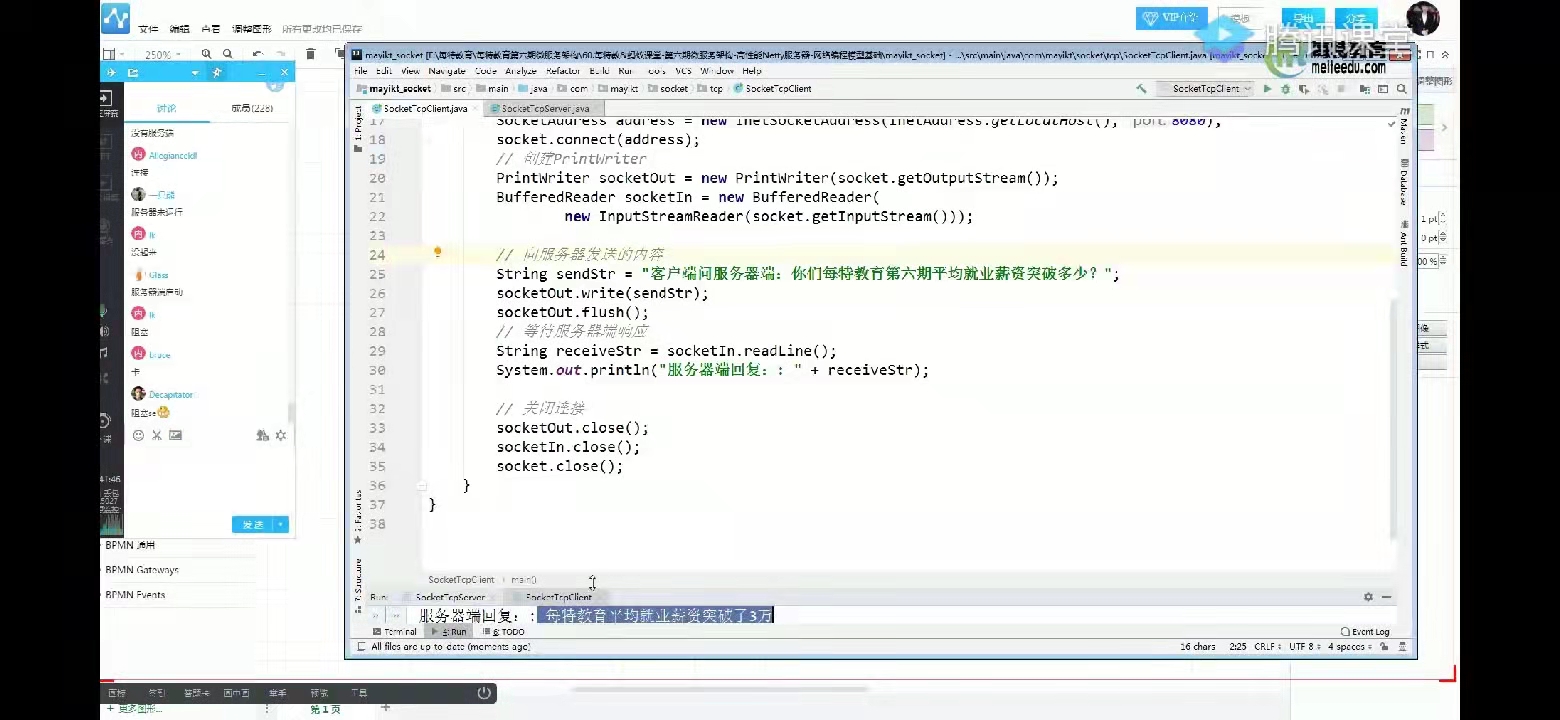Open the Code menu in IntelliJ
The image size is (1560, 720).
click(486, 71)
